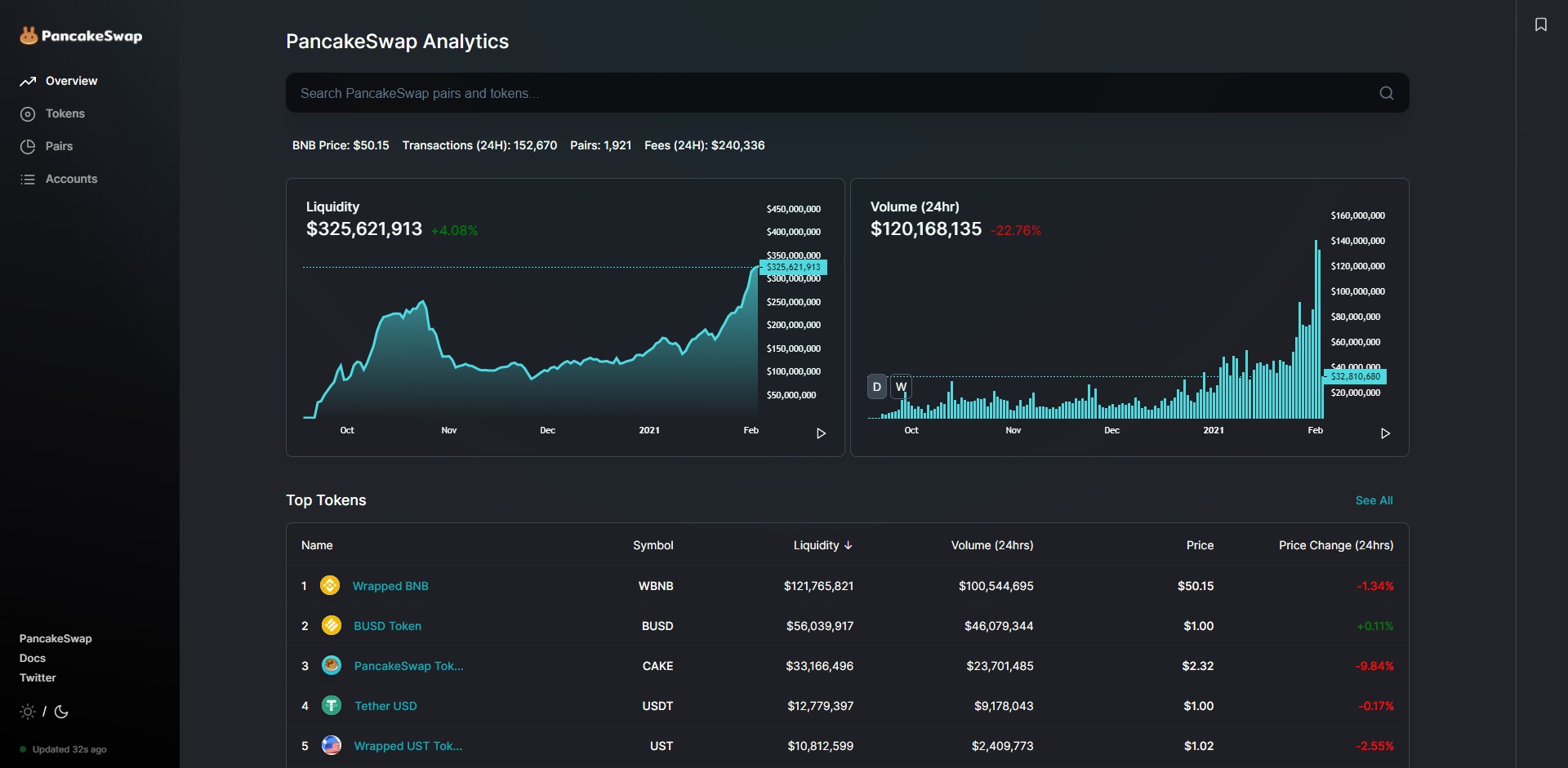The height and width of the screenshot is (768, 1568).
Task: Click CAKE price change -9.84%
Action: point(1374,666)
